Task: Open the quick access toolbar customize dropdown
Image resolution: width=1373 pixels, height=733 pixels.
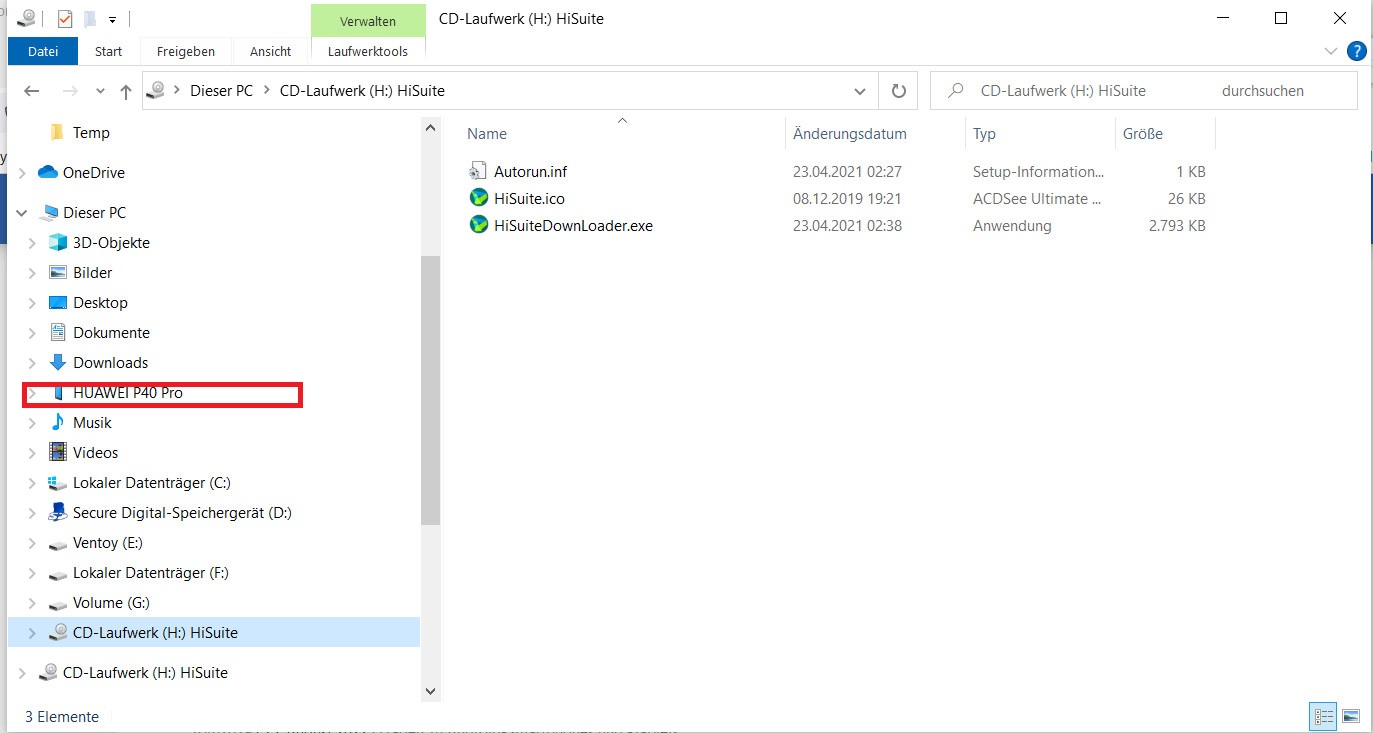Action: click(x=113, y=19)
